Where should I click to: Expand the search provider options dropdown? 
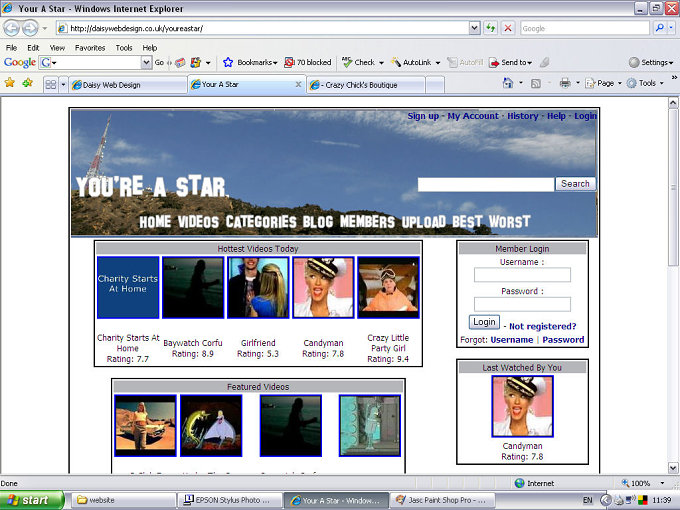(671, 28)
